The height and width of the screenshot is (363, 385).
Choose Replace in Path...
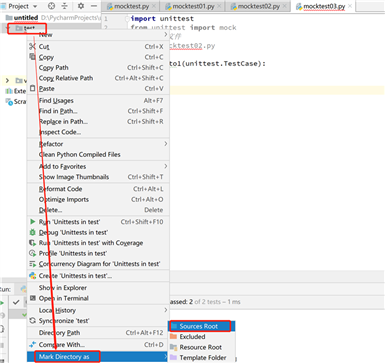tap(98, 121)
